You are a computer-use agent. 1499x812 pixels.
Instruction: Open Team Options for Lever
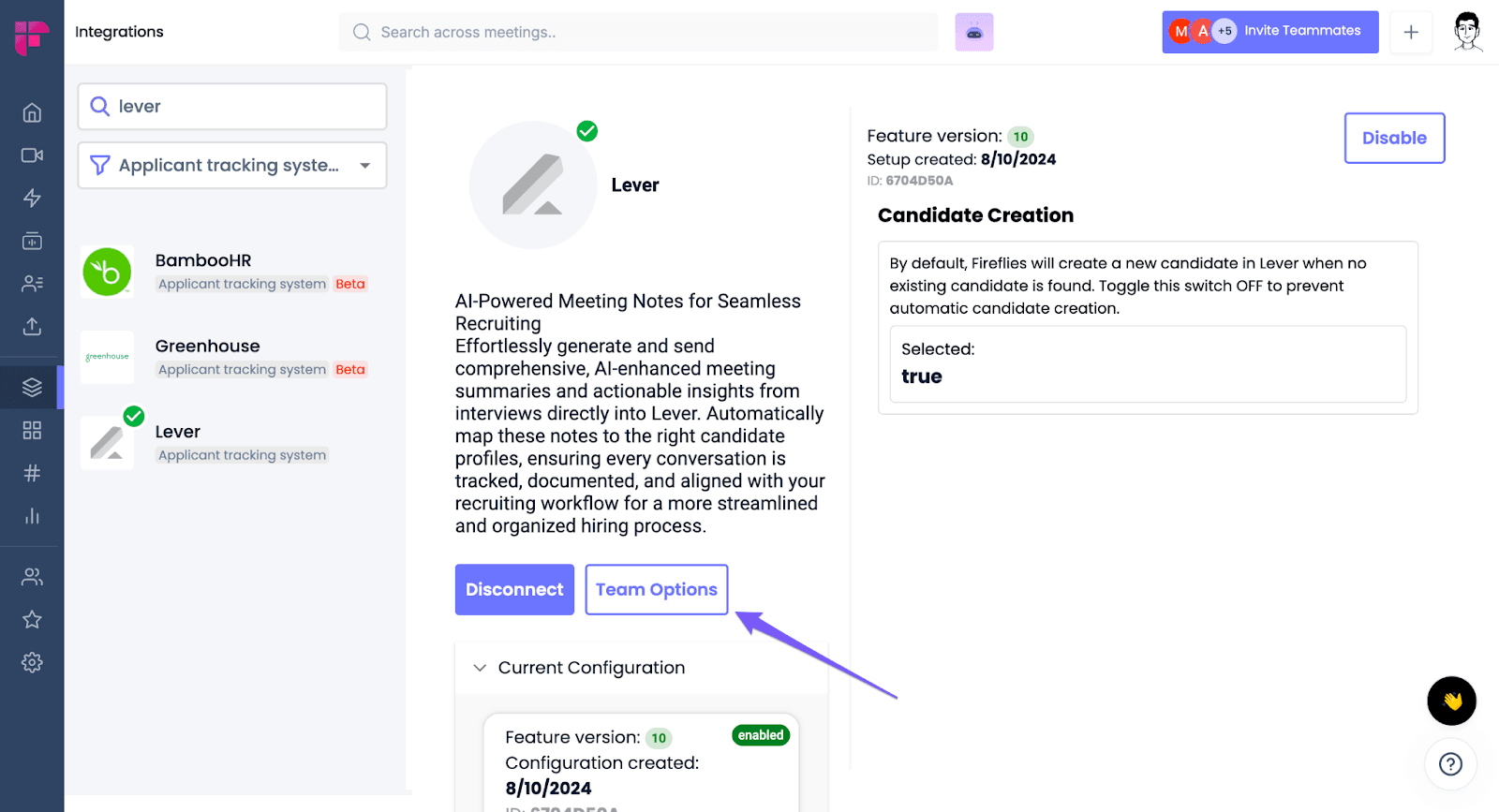click(x=657, y=589)
